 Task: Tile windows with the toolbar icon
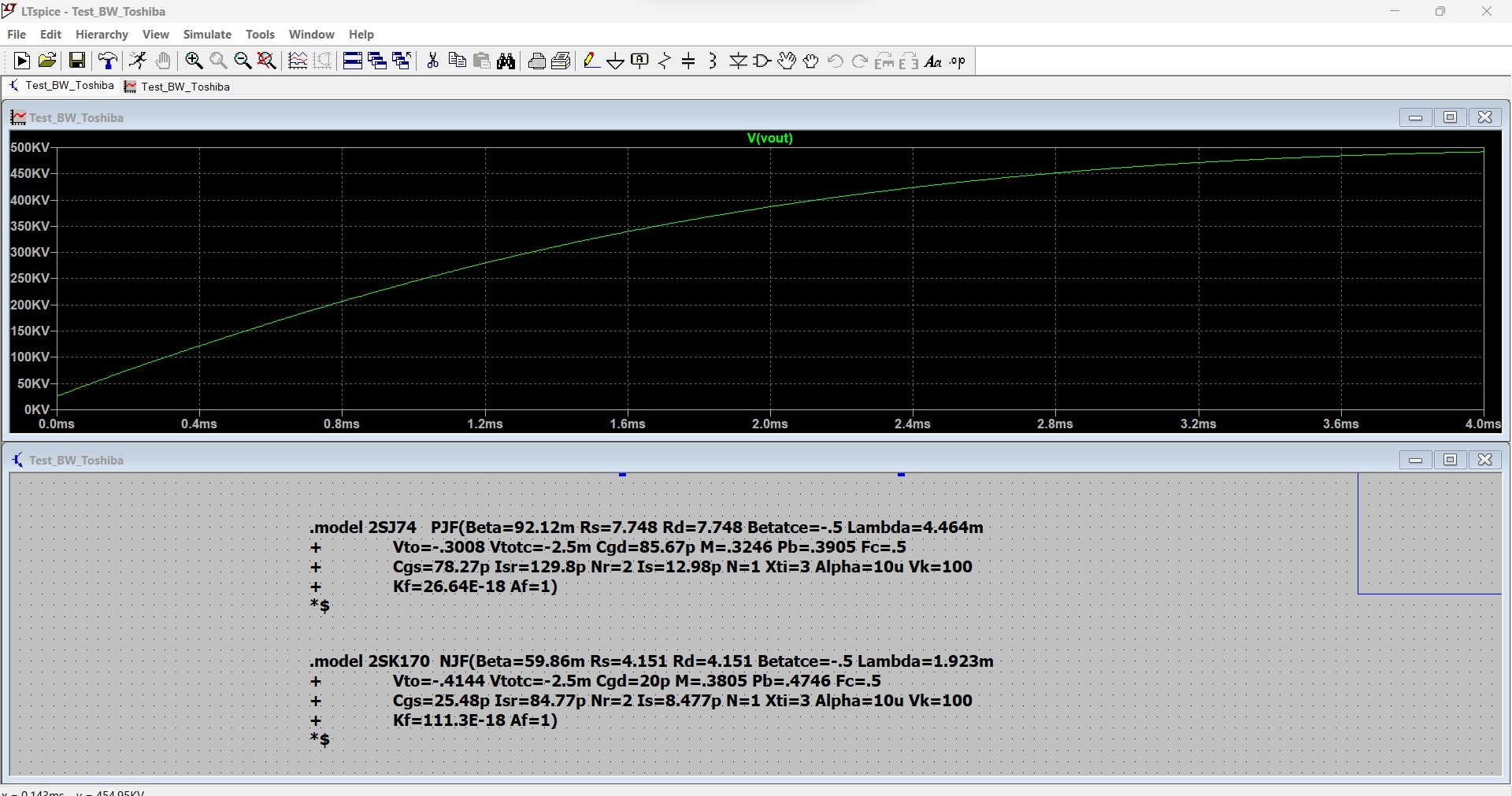353,61
